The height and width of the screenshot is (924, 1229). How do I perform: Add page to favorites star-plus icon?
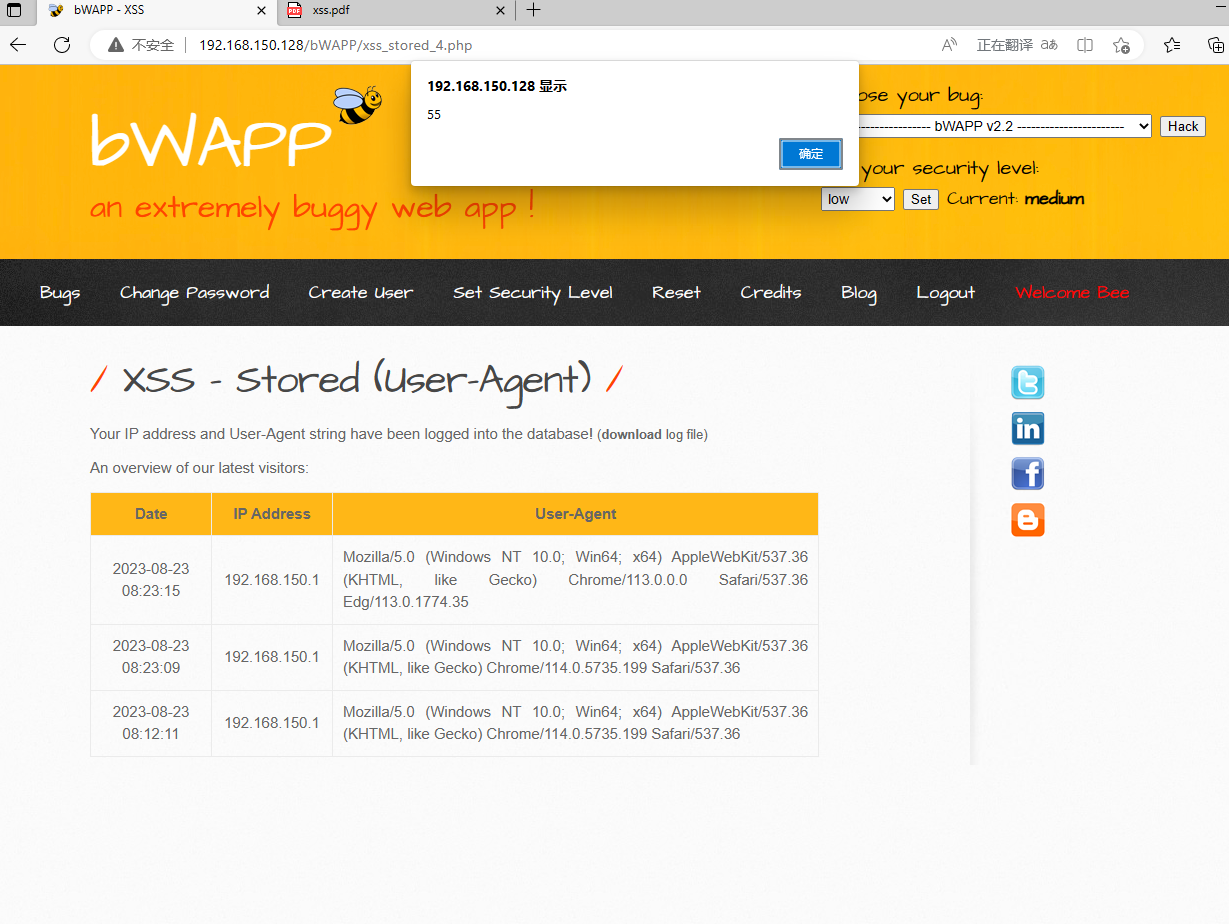click(x=1121, y=45)
